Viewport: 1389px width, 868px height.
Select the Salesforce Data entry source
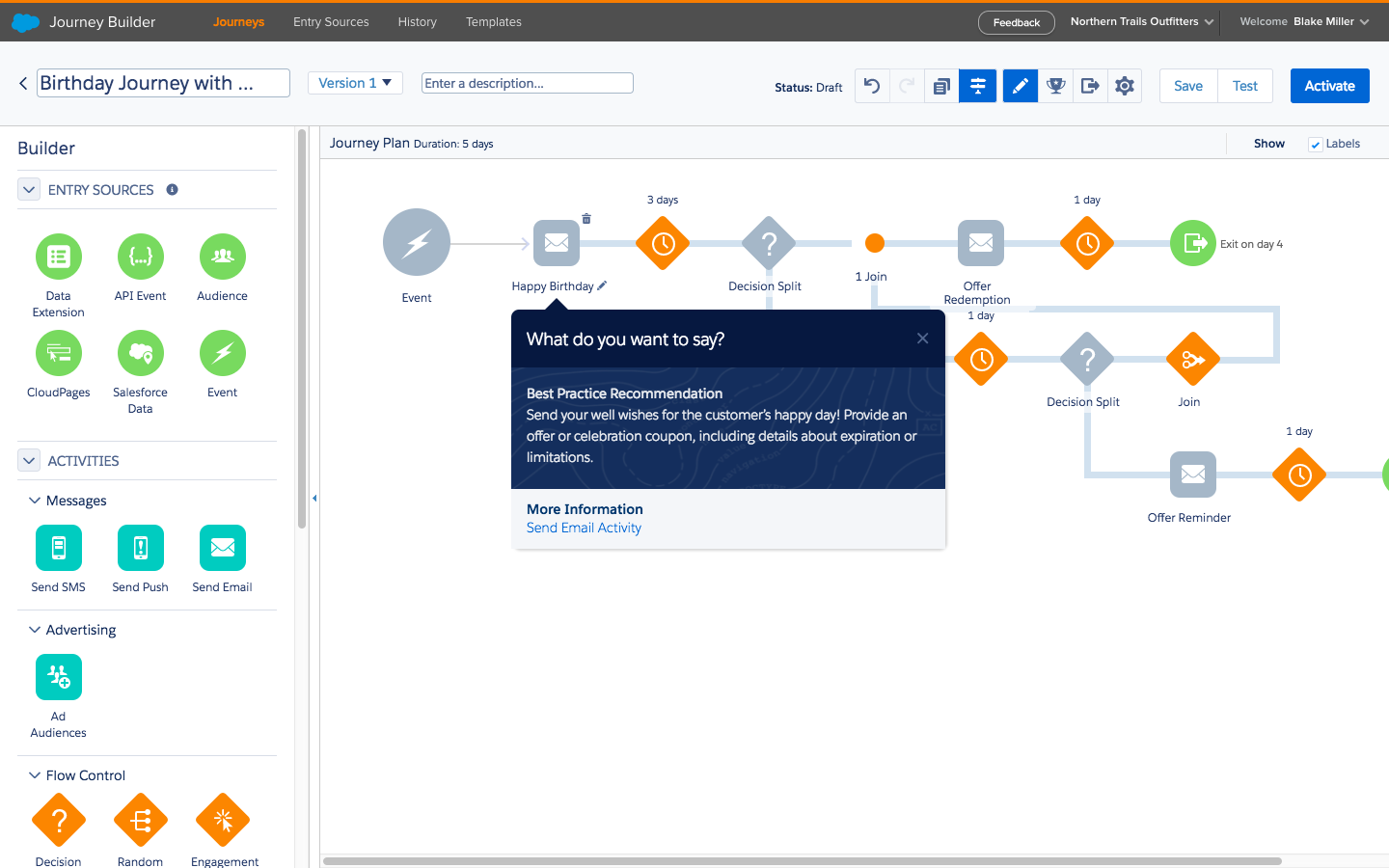pyautogui.click(x=141, y=353)
